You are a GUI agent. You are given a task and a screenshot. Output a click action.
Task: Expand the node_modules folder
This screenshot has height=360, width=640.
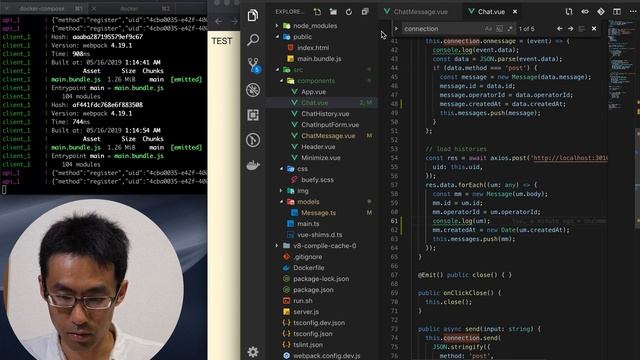[x=277, y=26]
